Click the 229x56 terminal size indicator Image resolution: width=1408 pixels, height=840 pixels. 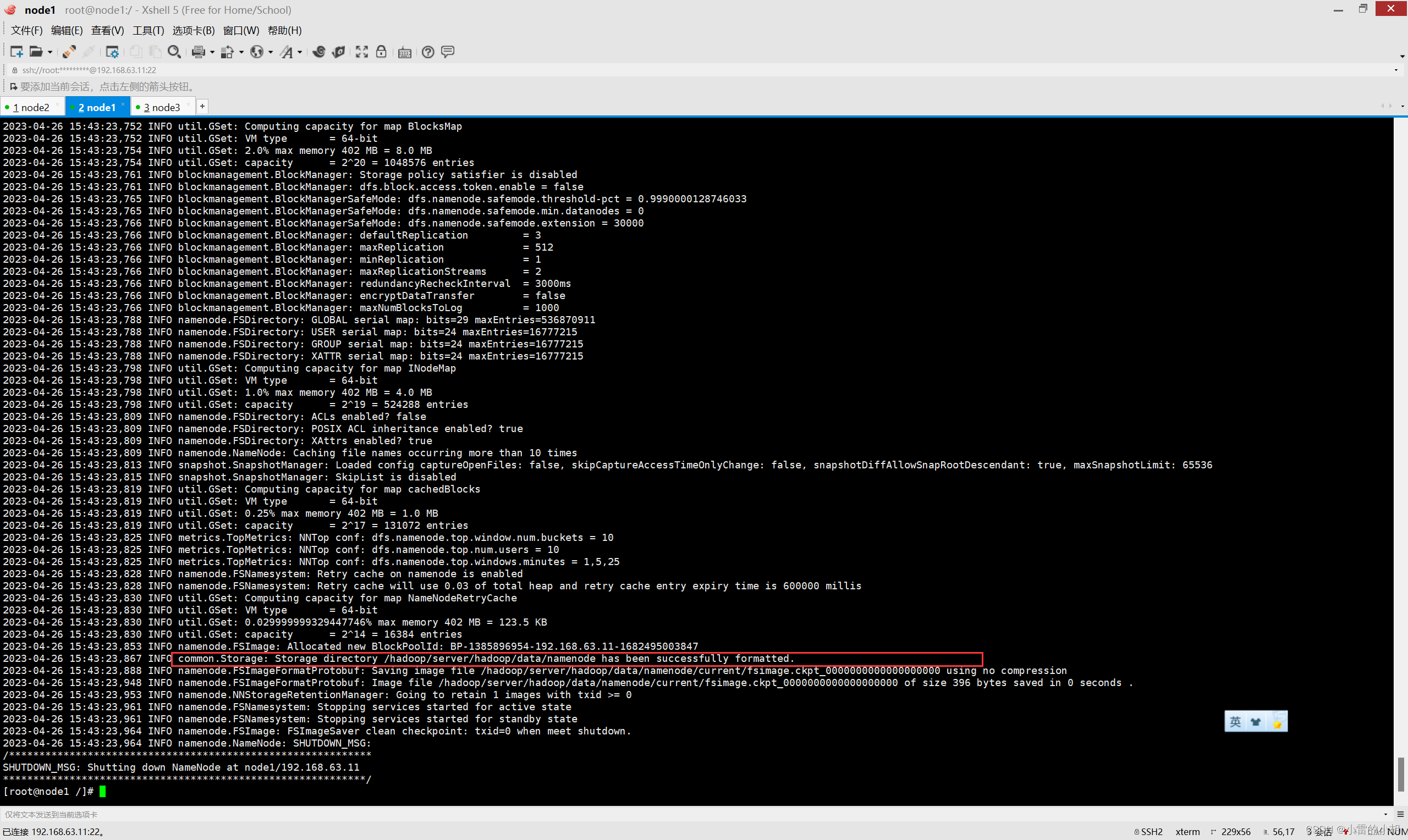point(1230,832)
